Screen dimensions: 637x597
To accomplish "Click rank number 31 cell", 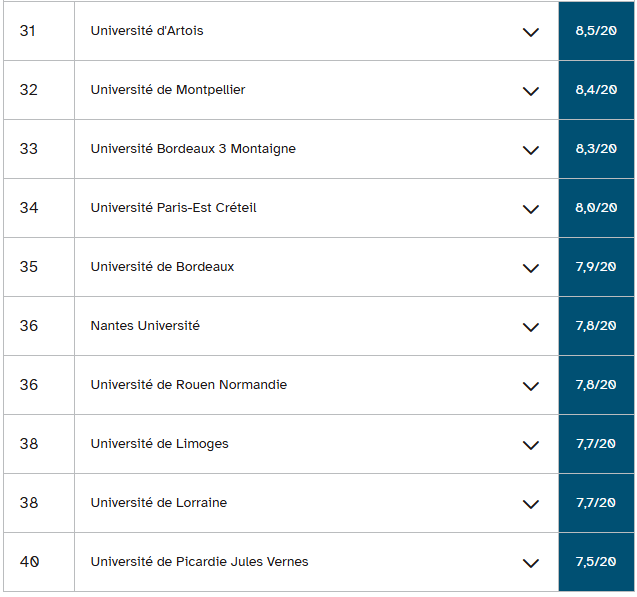I will coord(28,31).
